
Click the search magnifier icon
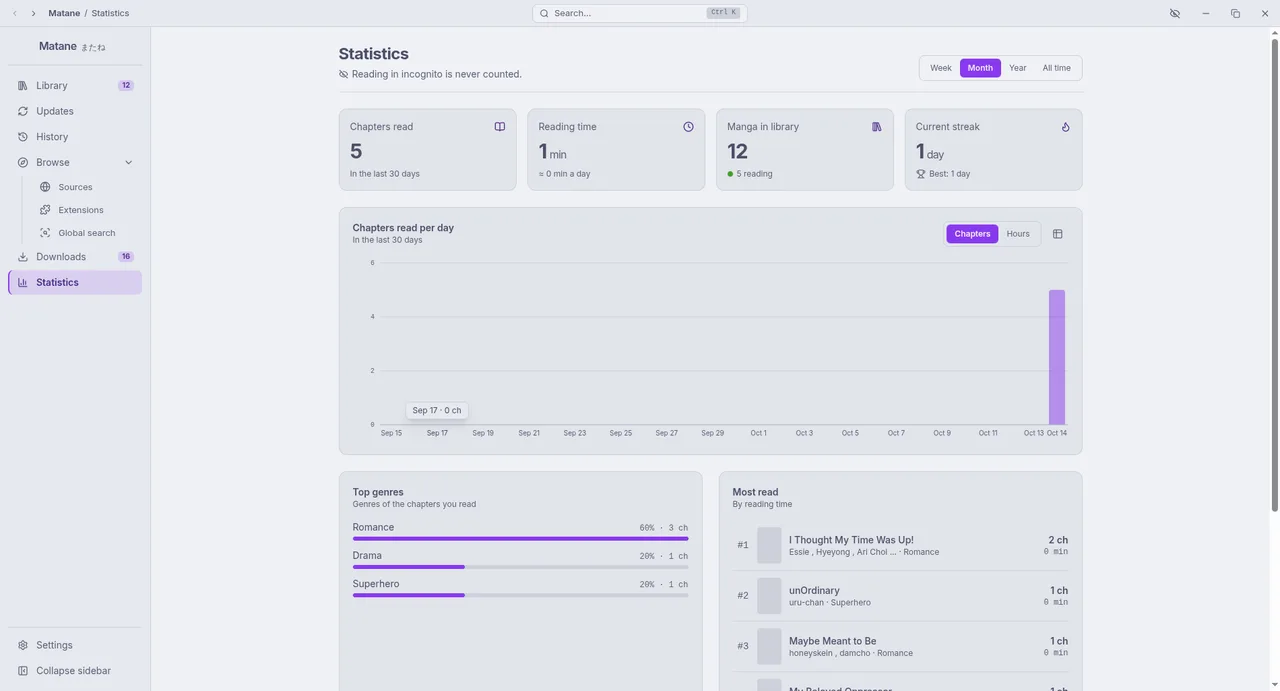pyautogui.click(x=544, y=13)
